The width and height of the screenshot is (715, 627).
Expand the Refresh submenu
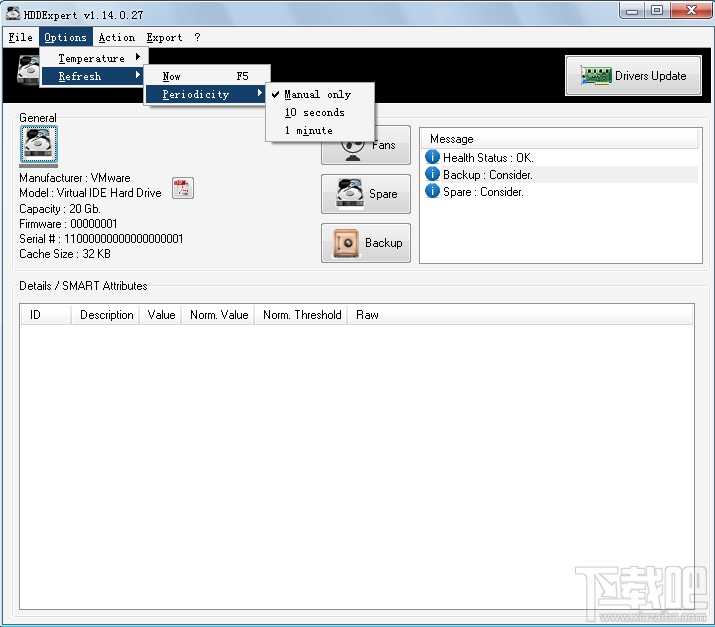click(94, 76)
